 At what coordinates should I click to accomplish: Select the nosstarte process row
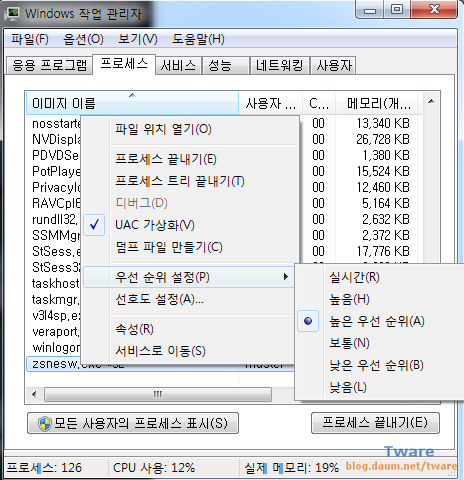[x=56, y=124]
